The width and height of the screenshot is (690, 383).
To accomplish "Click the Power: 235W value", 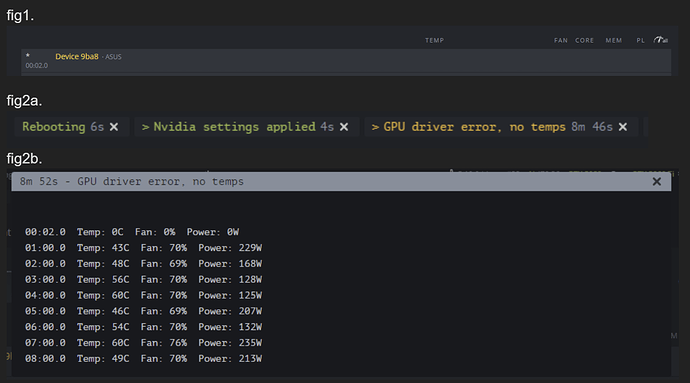I will click(230, 343).
